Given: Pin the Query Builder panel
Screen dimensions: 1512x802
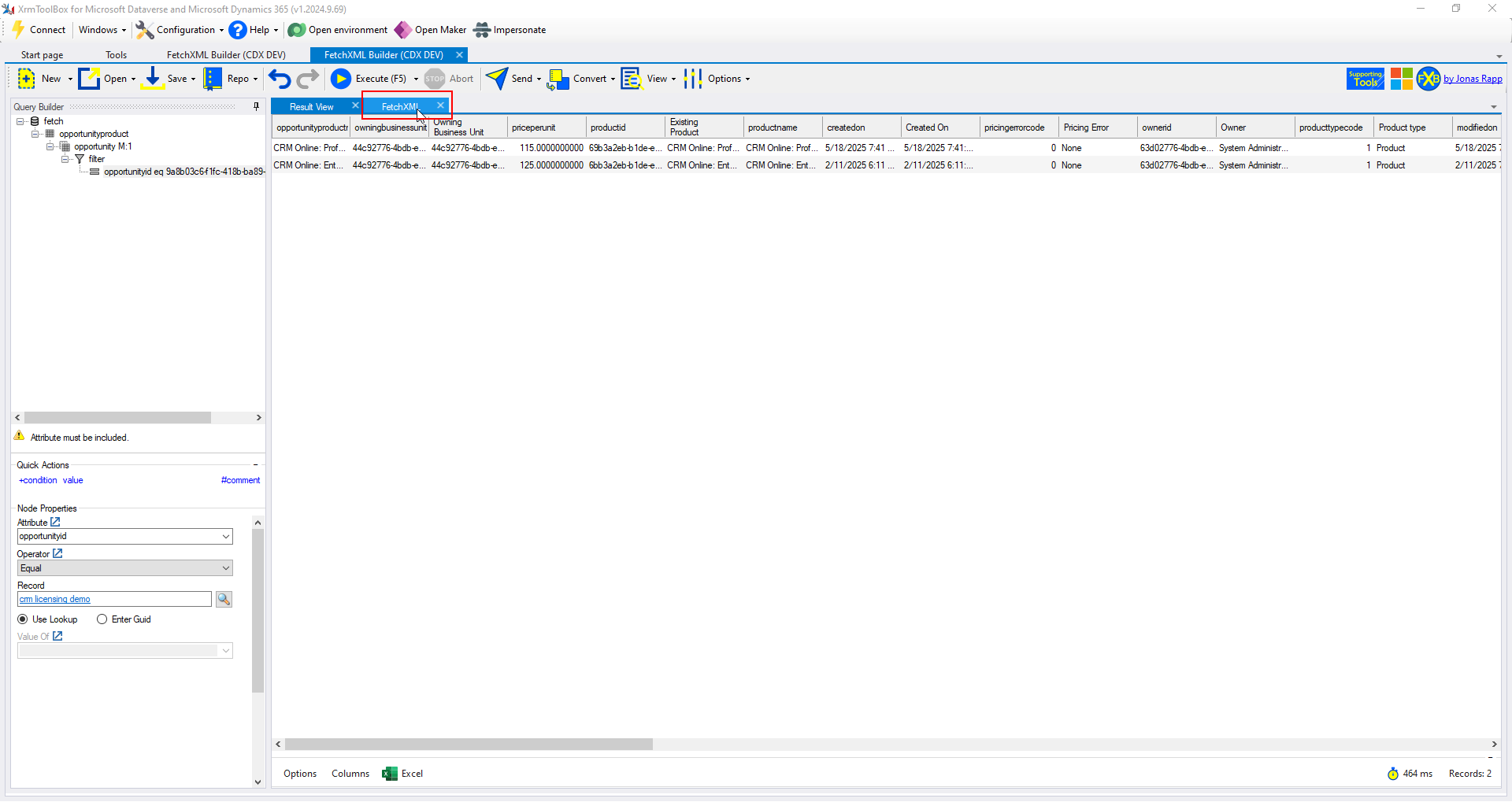Looking at the screenshot, I should coord(256,106).
